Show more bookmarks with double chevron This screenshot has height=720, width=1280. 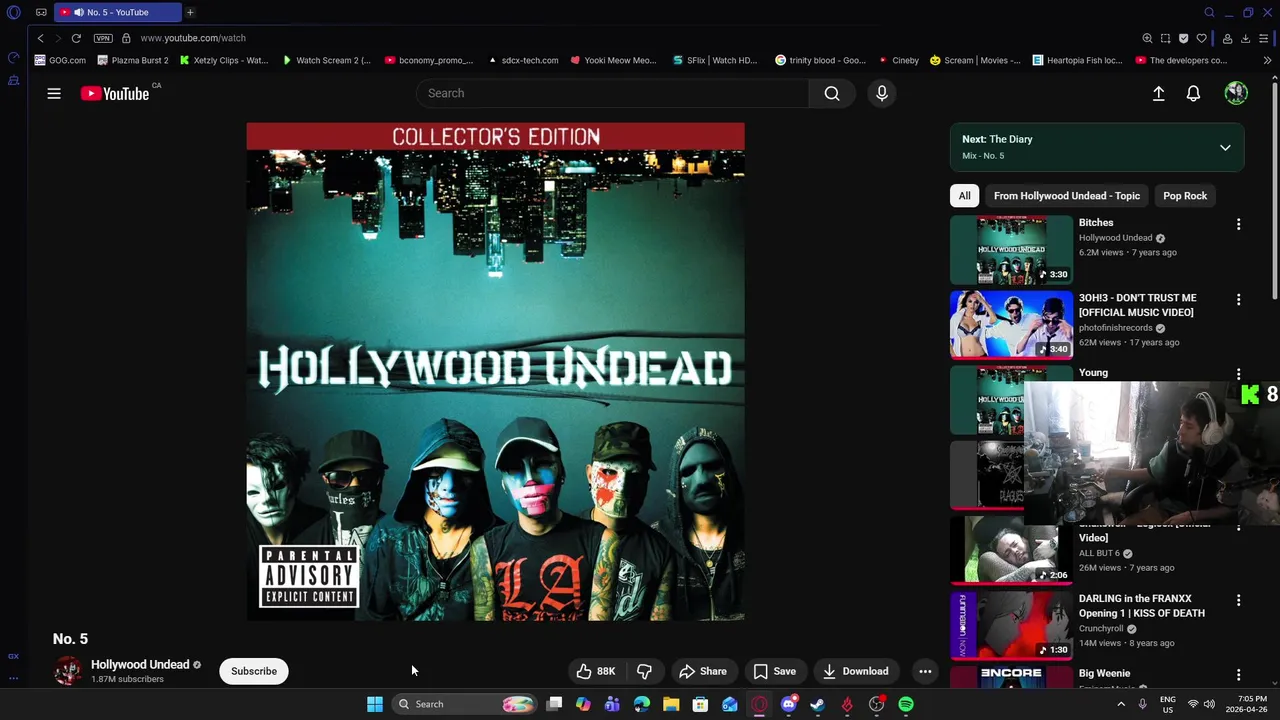pyautogui.click(x=1268, y=60)
